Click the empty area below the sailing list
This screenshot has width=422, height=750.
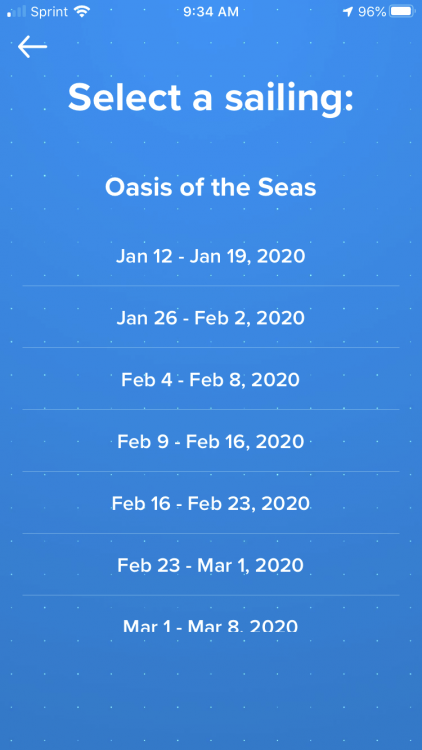211,691
